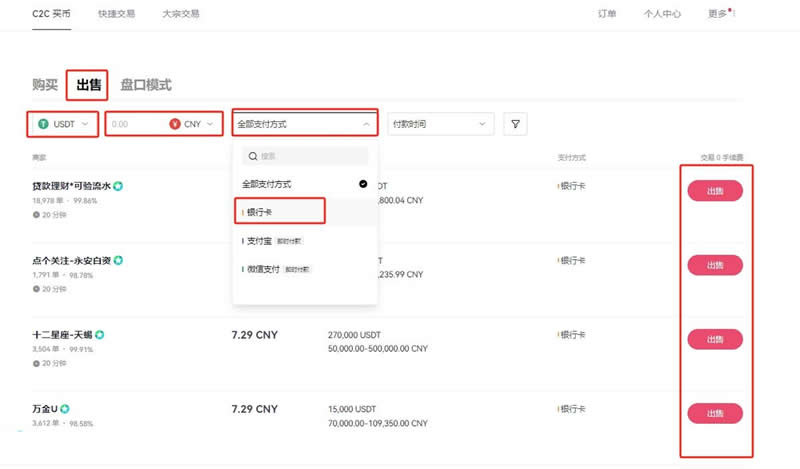Click verified badge next to 点个关注-永安白资
Screen dimensions: 800x469
pyautogui.click(x=118, y=261)
